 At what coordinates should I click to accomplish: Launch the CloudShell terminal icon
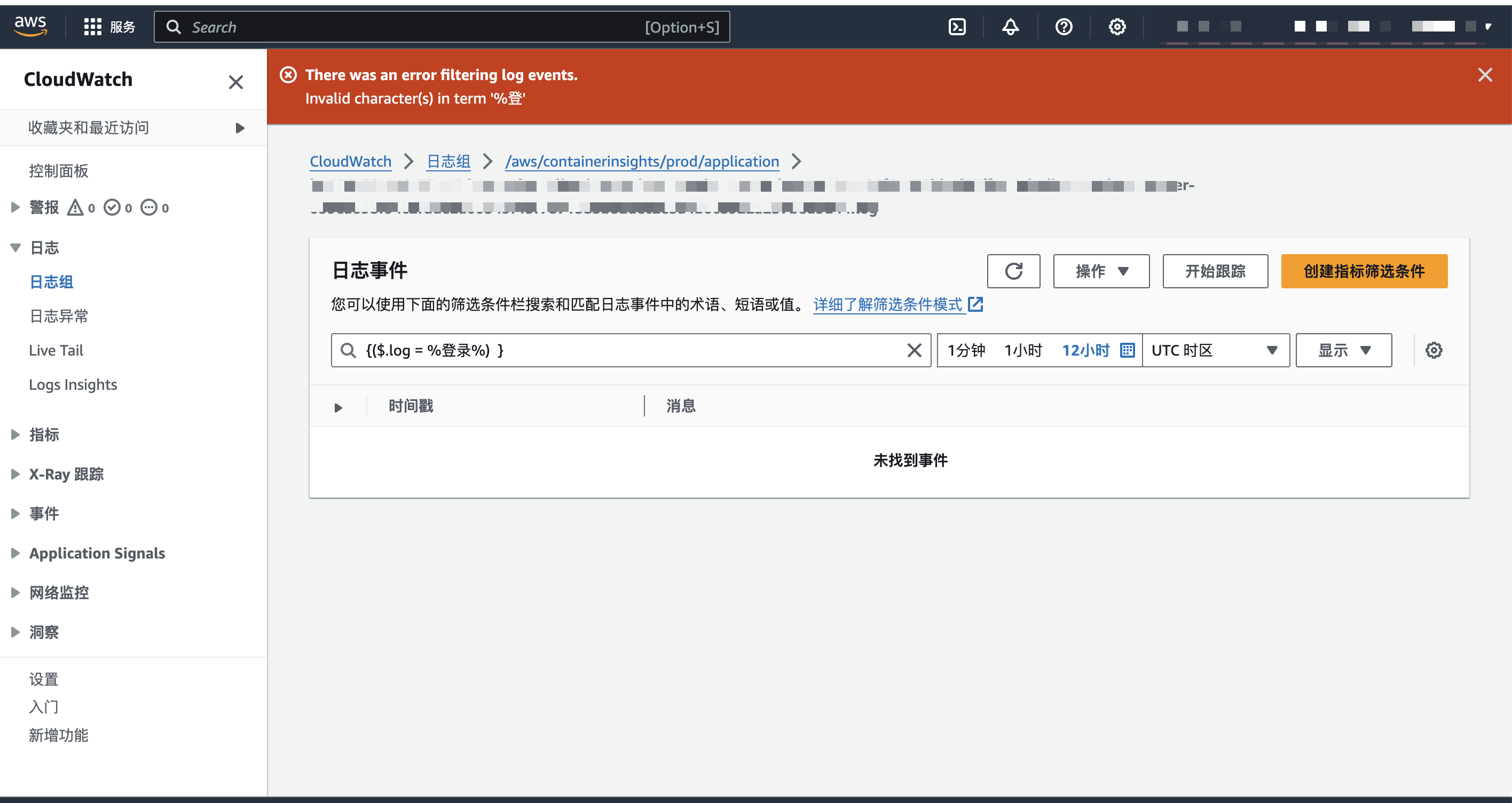957,27
